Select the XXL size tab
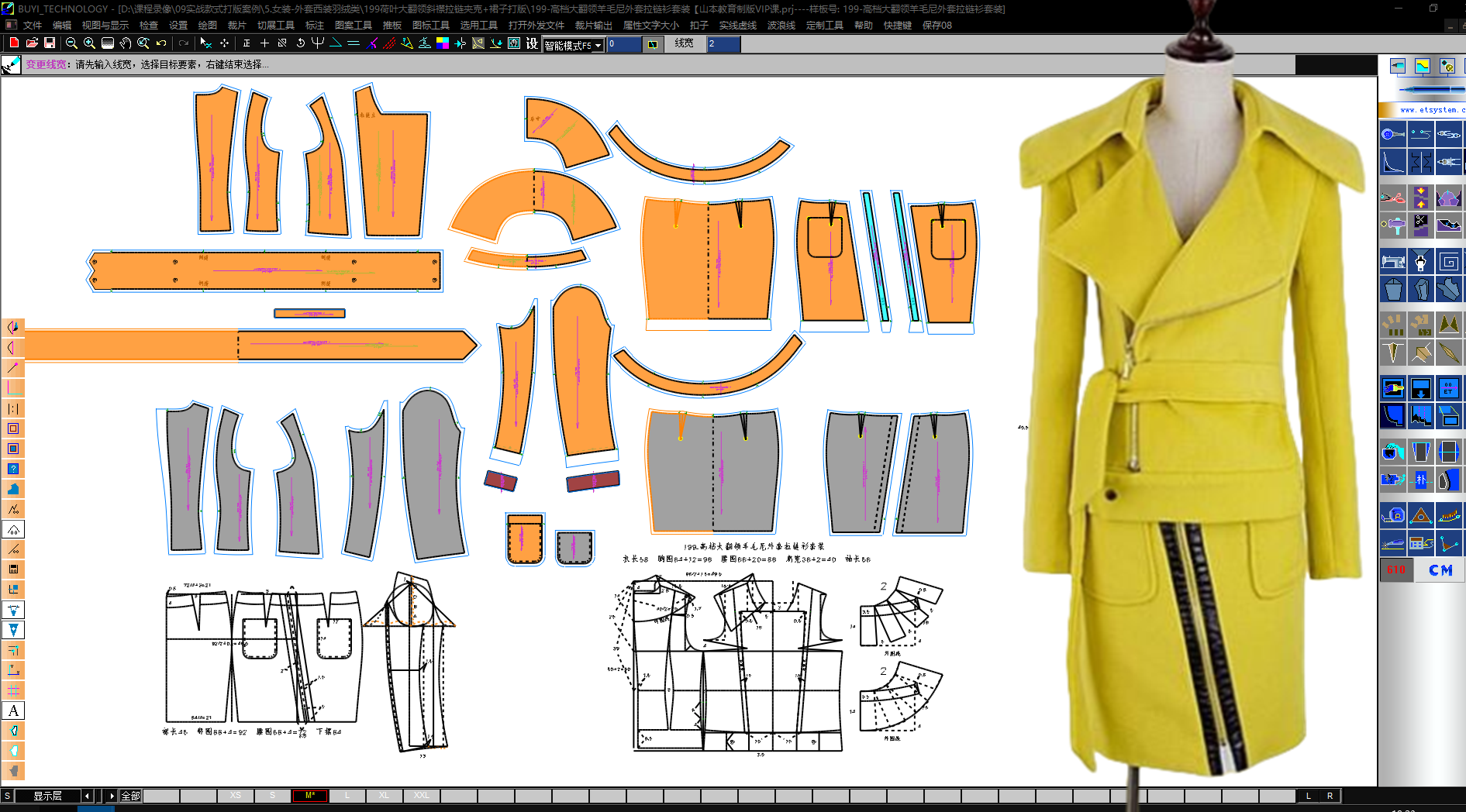This screenshot has height=812, width=1466. click(422, 796)
